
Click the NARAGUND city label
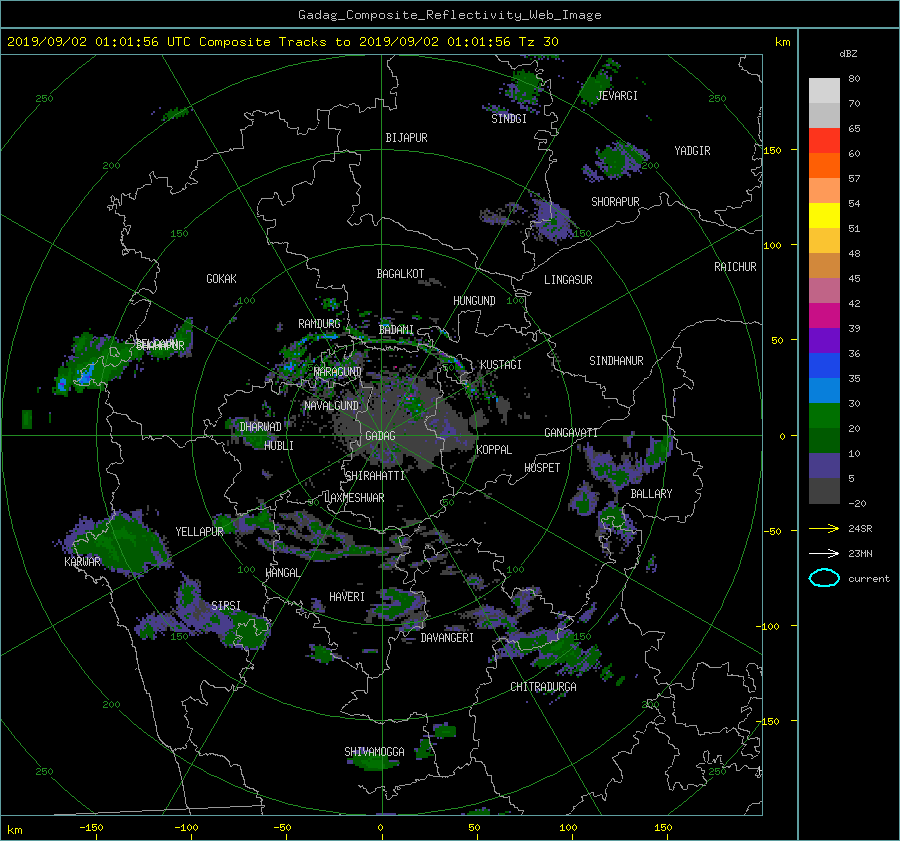[x=338, y=372]
